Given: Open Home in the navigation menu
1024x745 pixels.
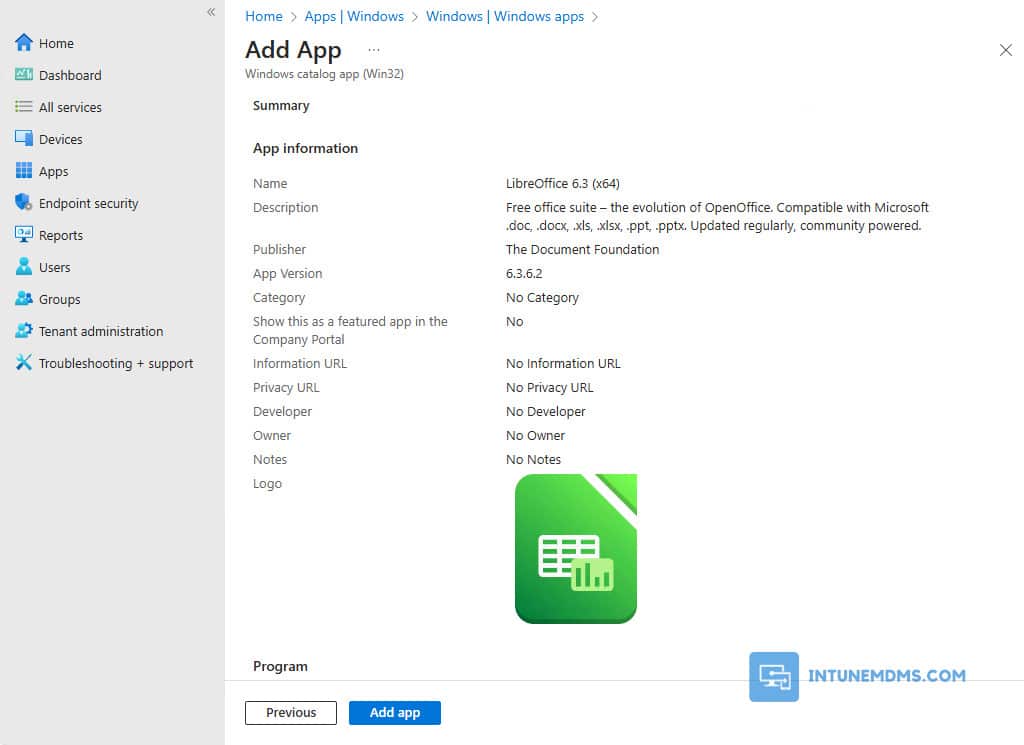Looking at the screenshot, I should [56, 43].
